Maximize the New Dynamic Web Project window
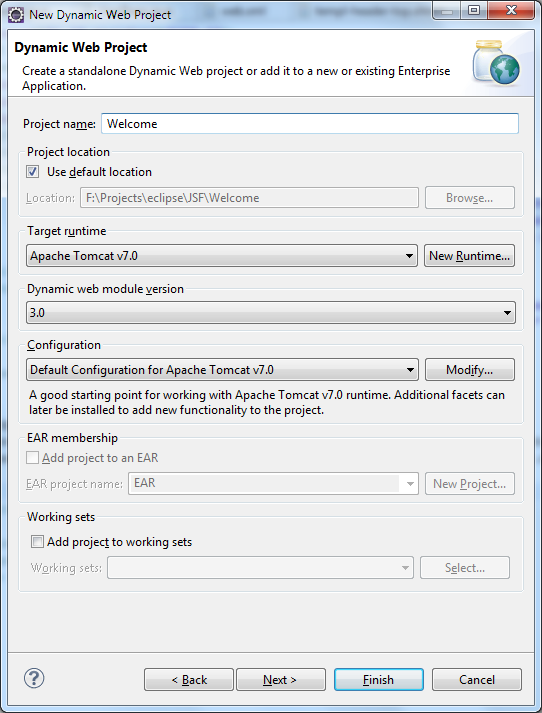The image size is (542, 713). point(474,10)
